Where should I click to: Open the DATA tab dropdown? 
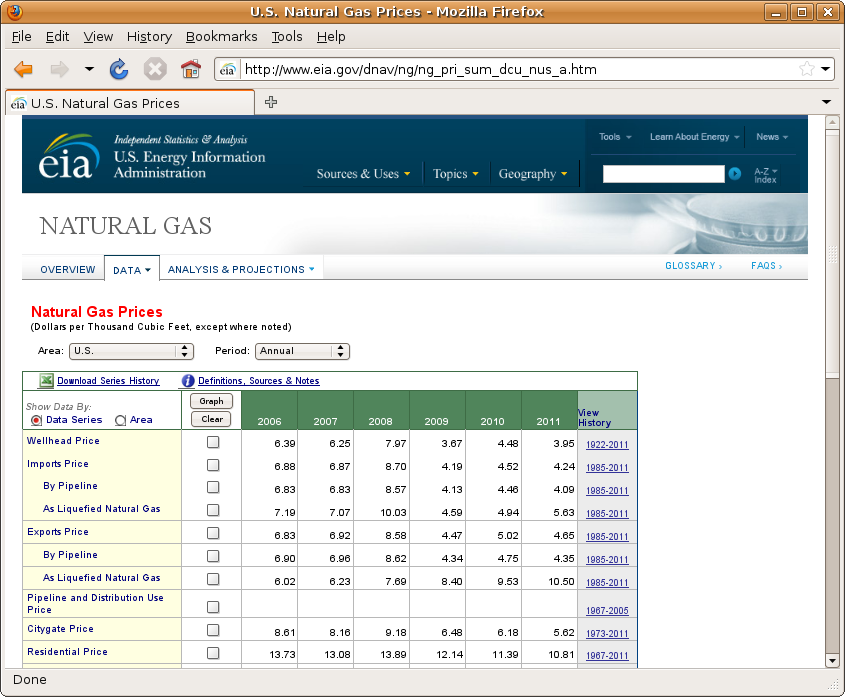(132, 270)
